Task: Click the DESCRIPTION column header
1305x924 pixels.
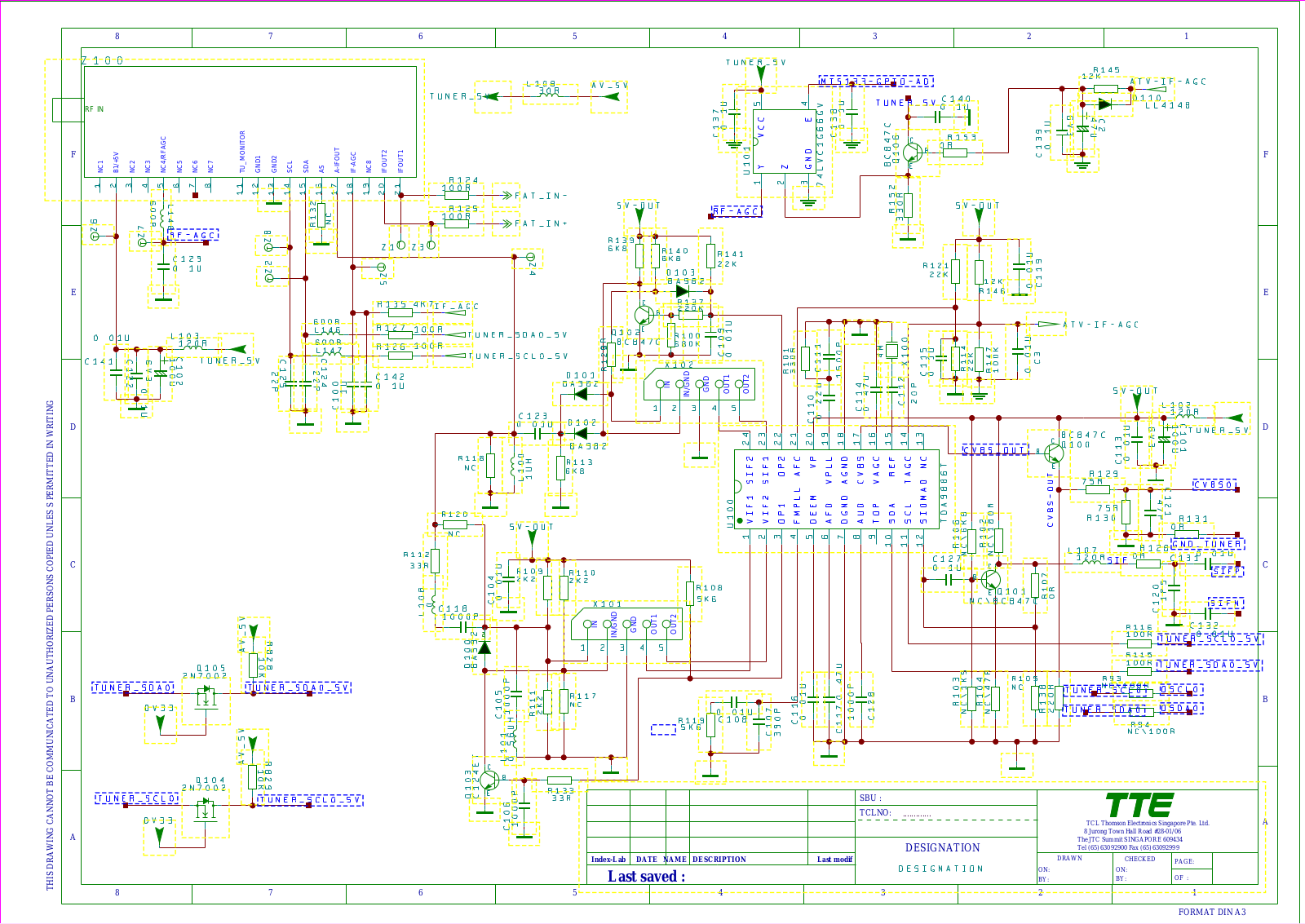Action: click(x=719, y=860)
